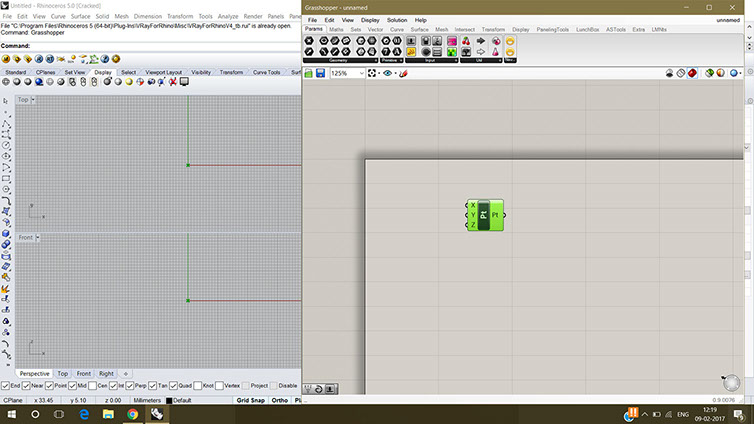Select the Cherry Picker icon in Util group

(x=466, y=41)
